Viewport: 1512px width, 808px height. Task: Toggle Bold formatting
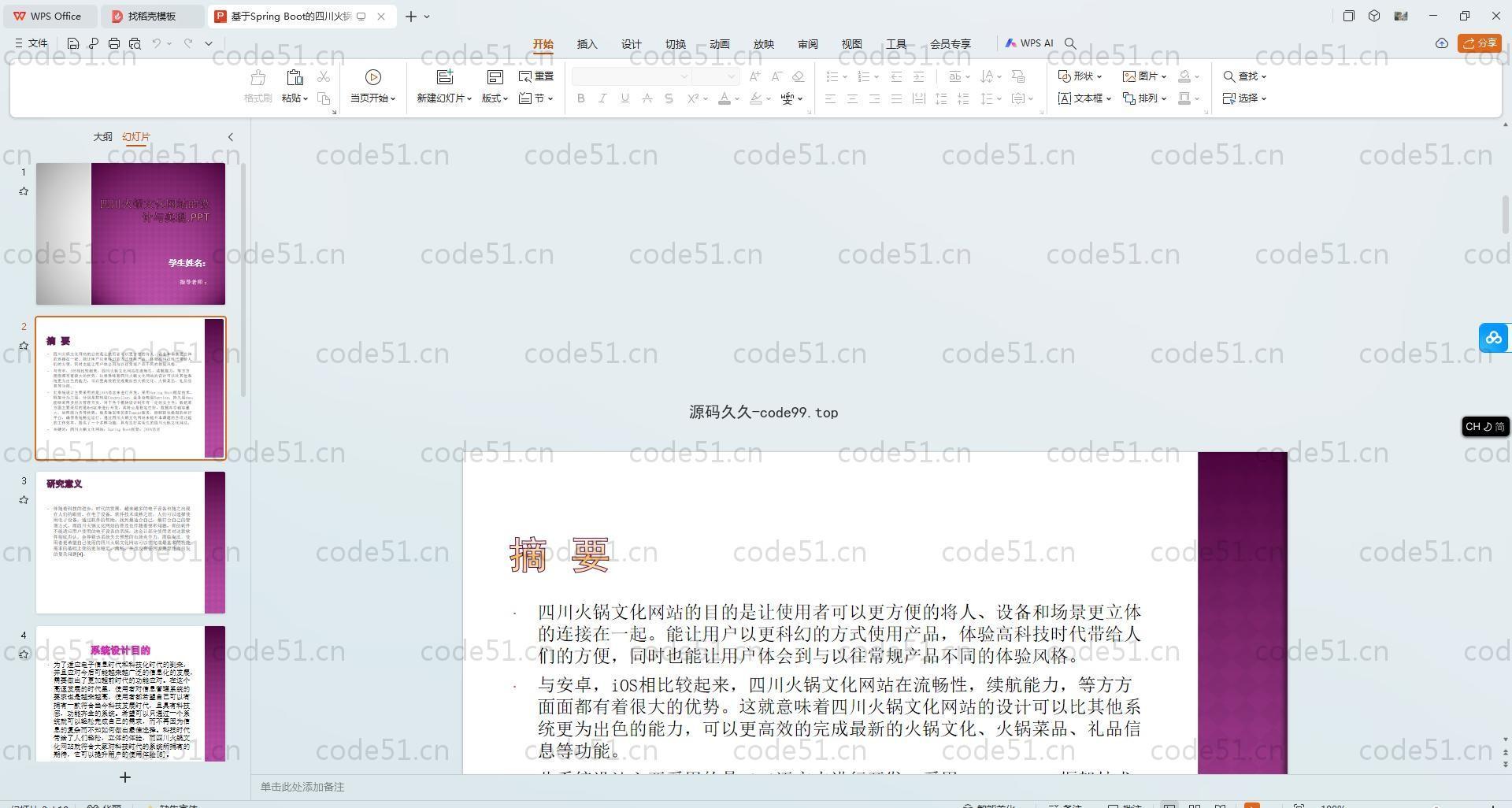581,98
